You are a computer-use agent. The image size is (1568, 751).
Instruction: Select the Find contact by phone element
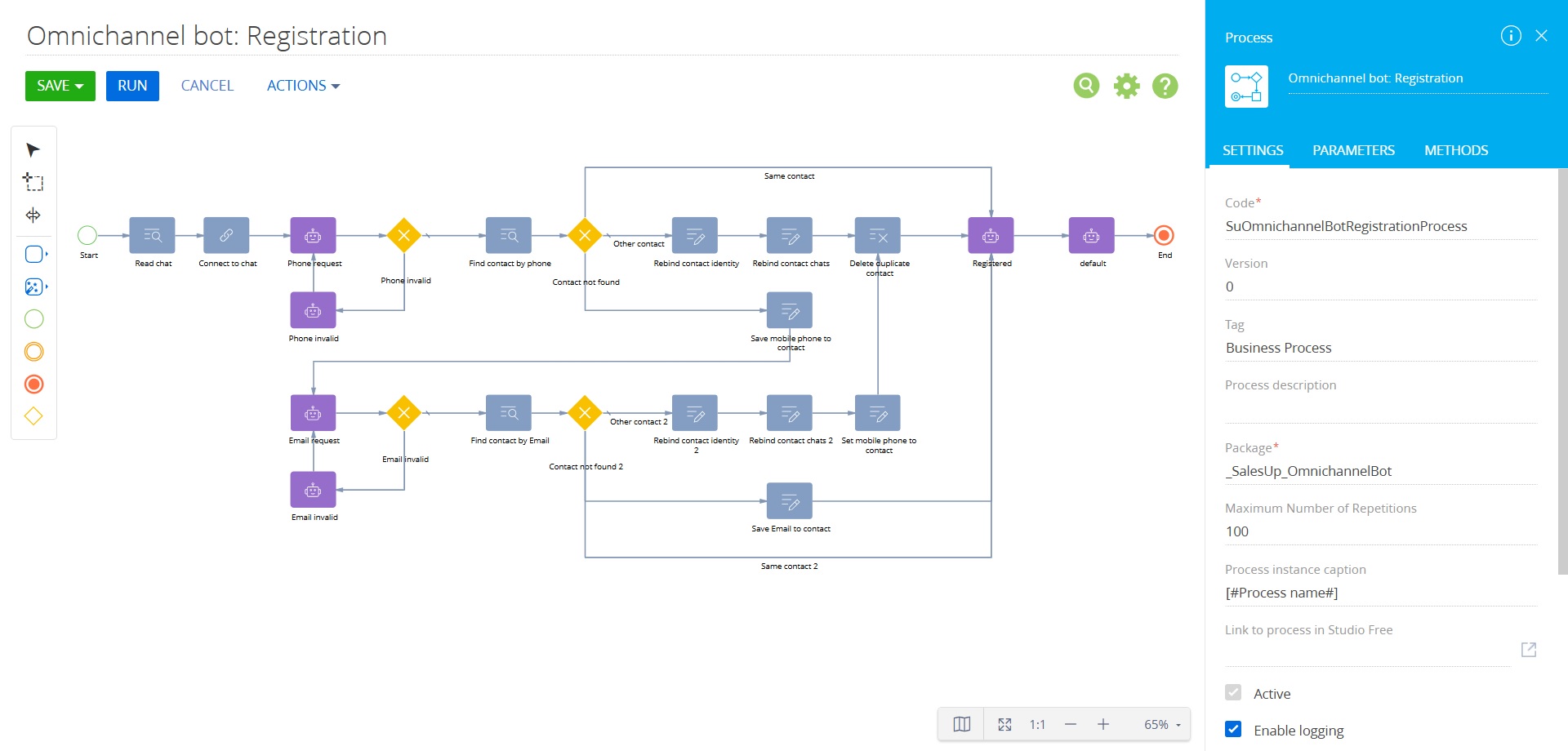pyautogui.click(x=509, y=236)
